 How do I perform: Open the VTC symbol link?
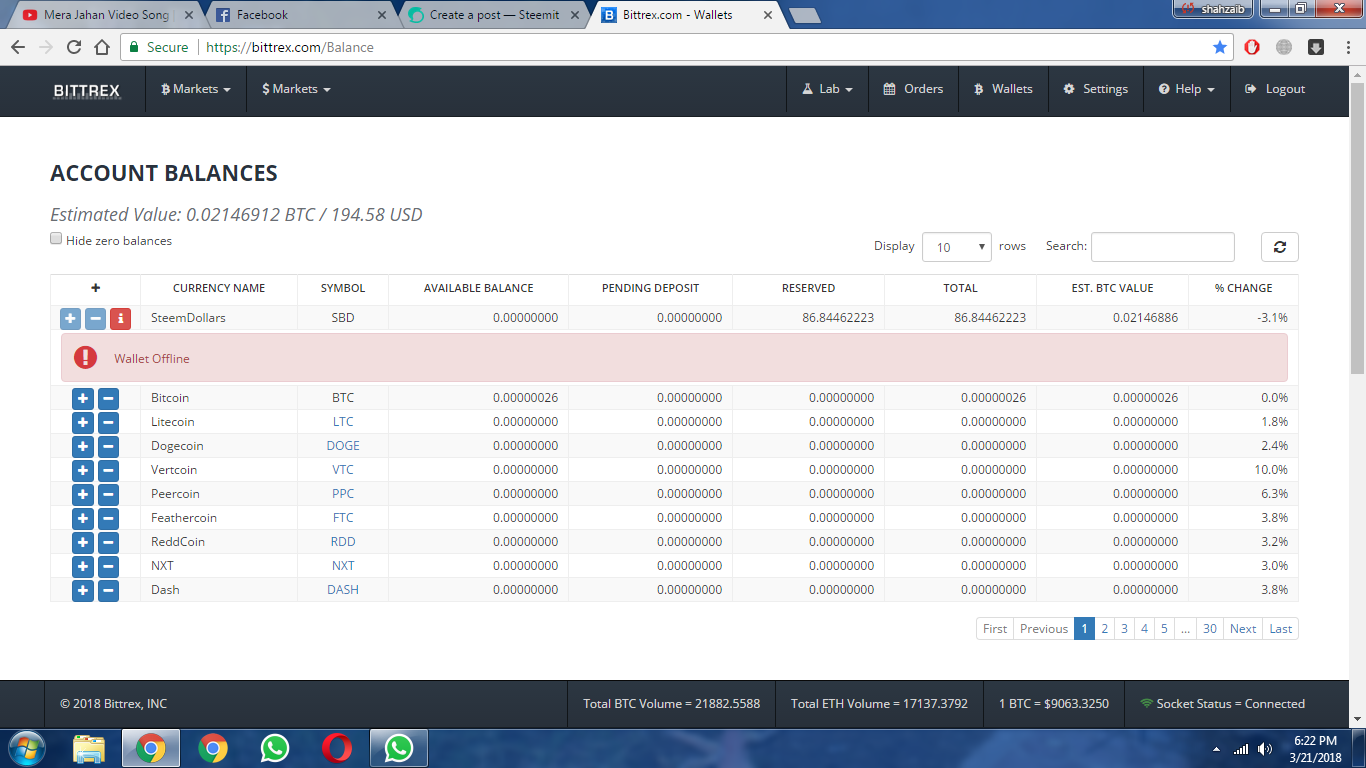tap(343, 470)
